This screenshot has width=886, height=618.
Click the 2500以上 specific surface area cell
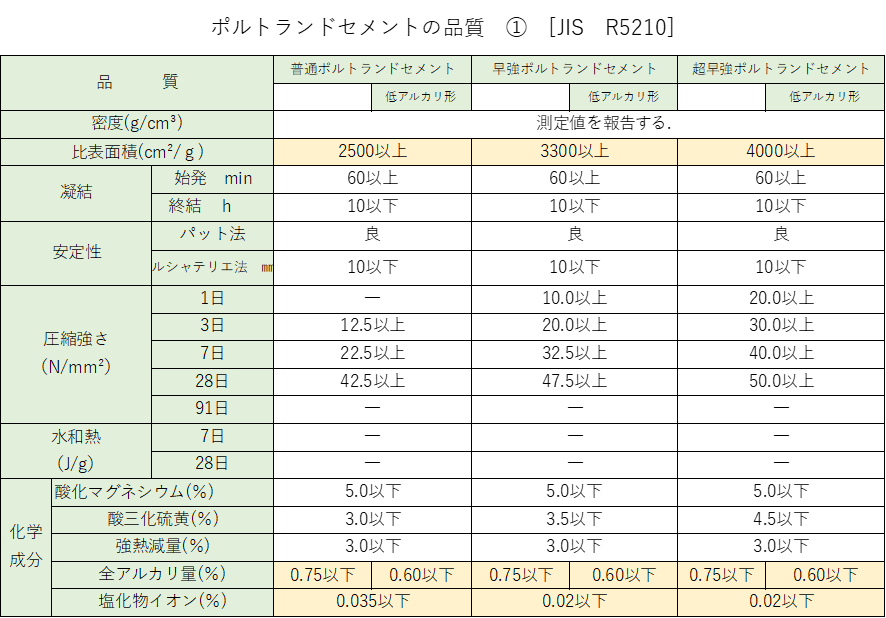(372, 152)
